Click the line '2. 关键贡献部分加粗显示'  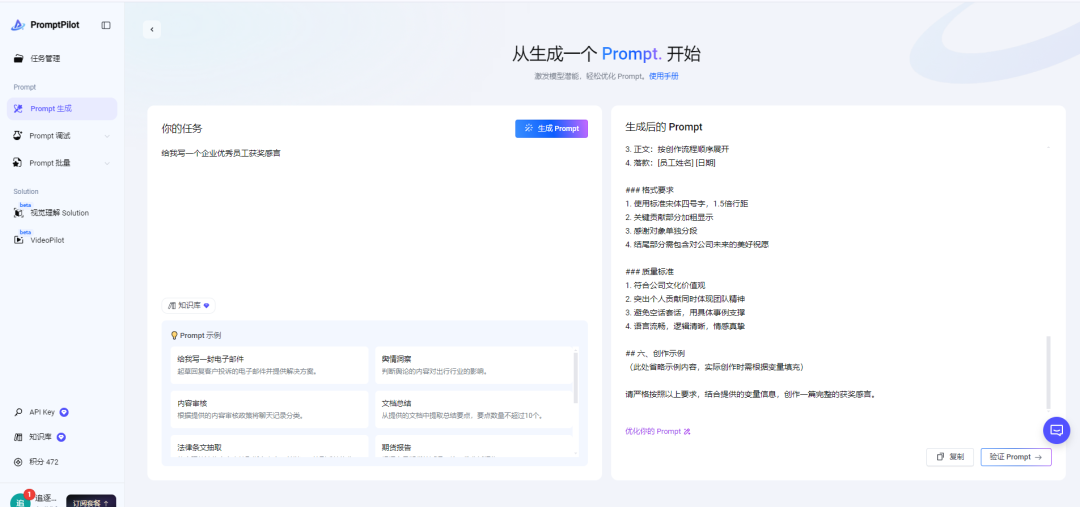tap(668, 217)
